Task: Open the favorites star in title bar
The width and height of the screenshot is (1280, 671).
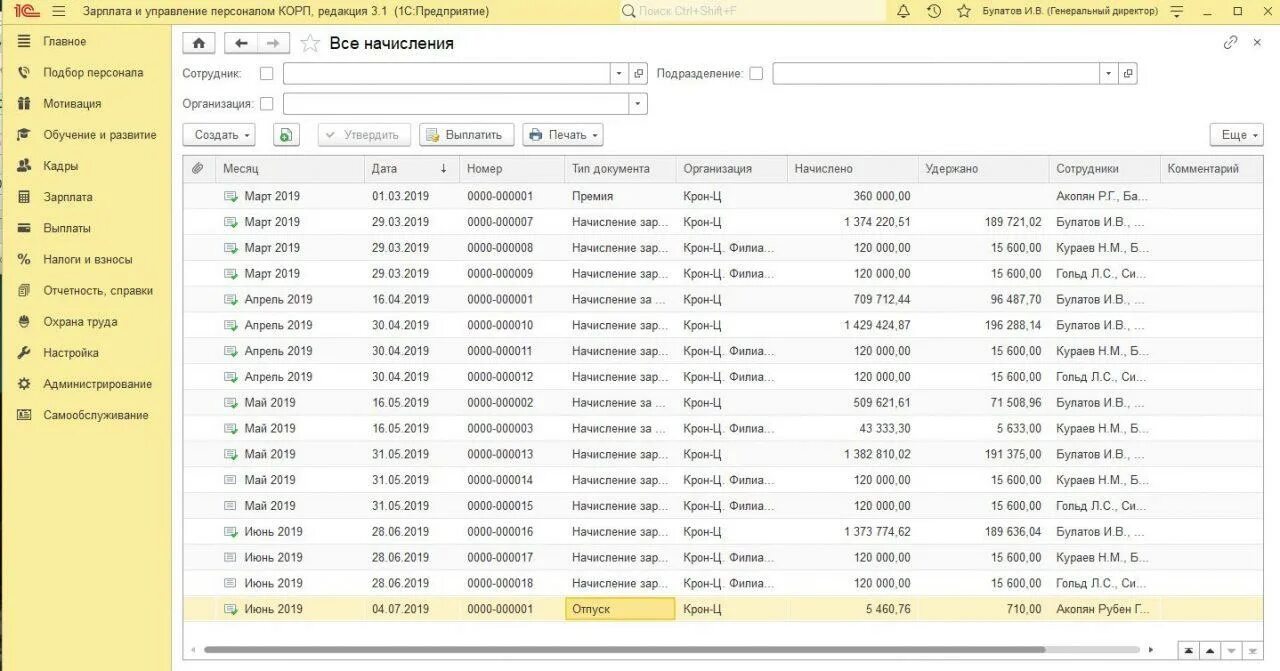Action: 963,11
